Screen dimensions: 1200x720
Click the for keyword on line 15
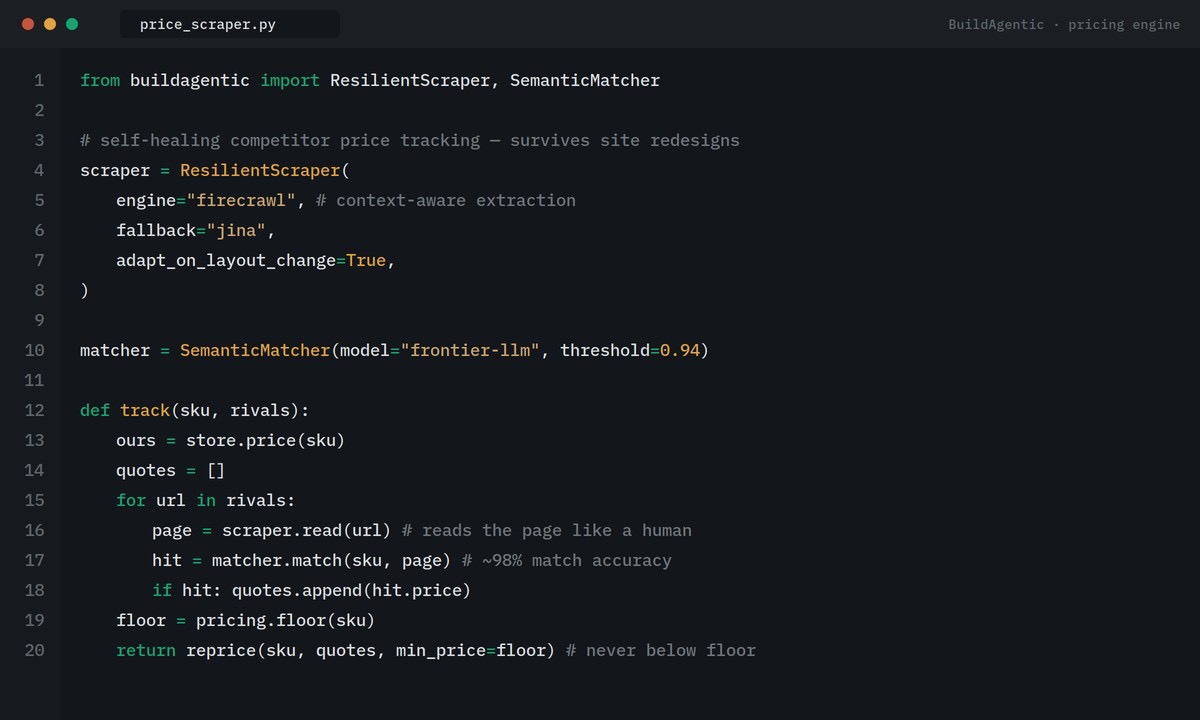[x=131, y=500]
